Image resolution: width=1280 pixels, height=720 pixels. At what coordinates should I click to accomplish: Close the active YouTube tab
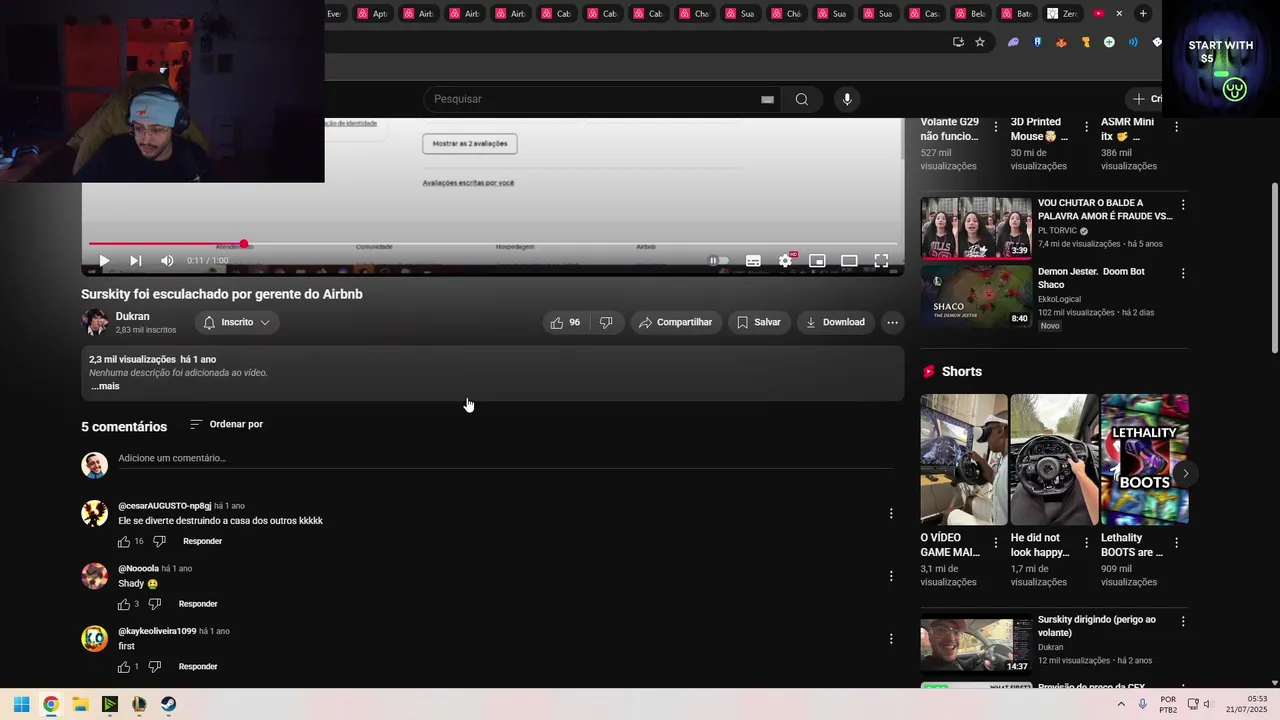[1119, 14]
